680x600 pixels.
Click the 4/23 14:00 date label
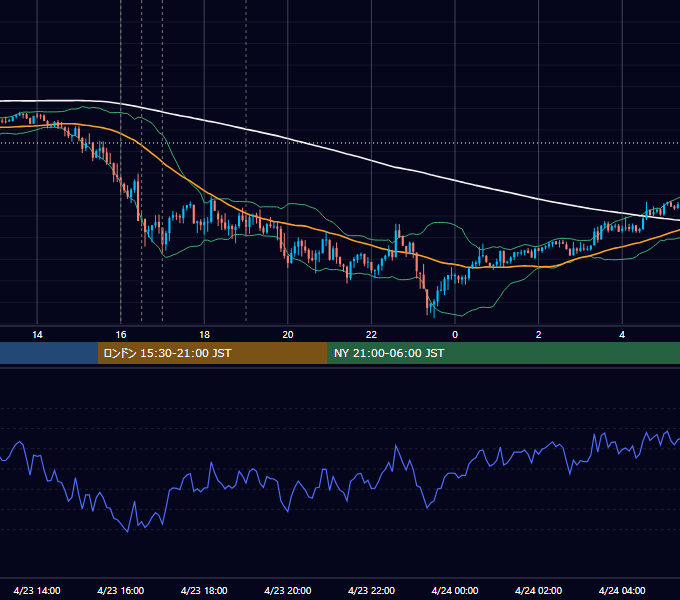coord(37,590)
